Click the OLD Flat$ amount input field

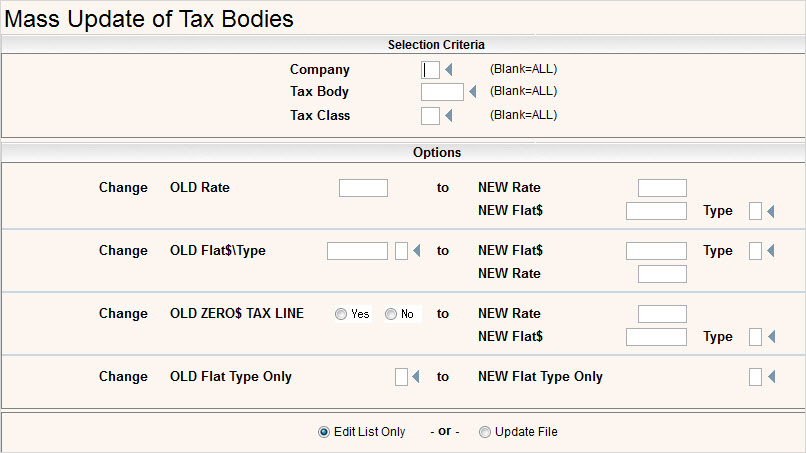(357, 251)
